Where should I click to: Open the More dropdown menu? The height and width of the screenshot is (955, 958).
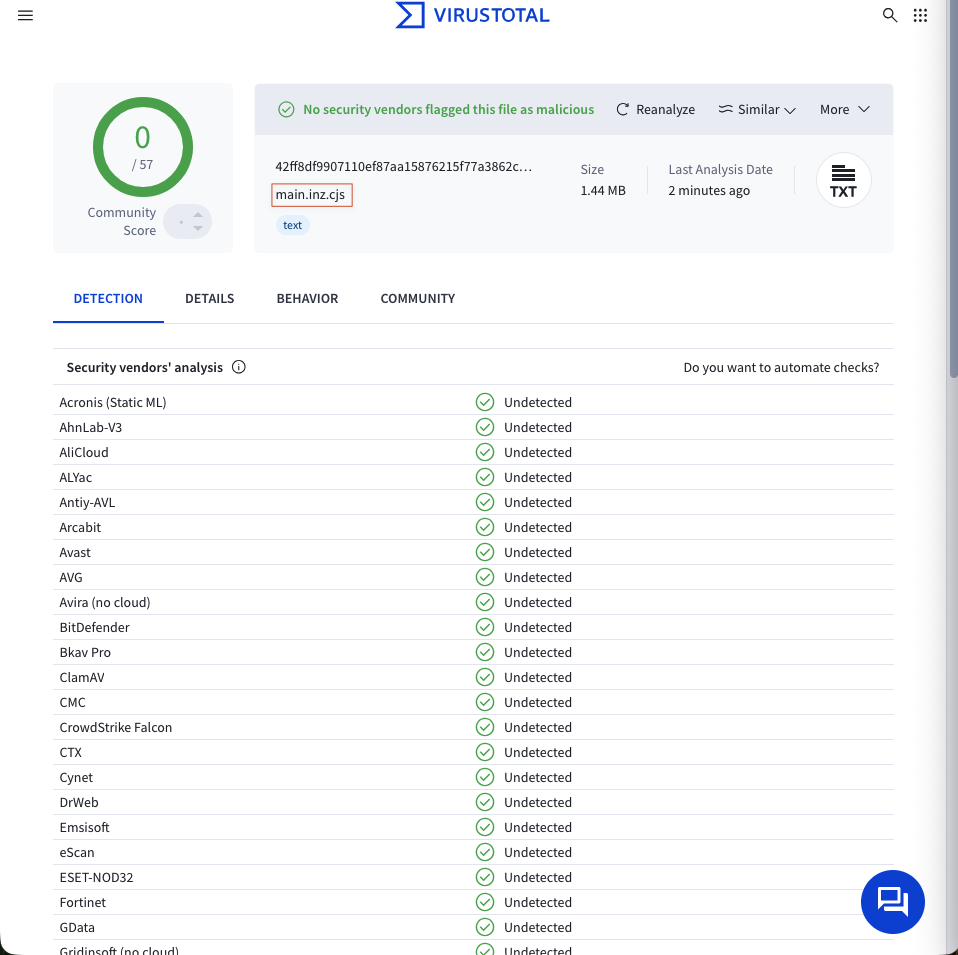[844, 109]
